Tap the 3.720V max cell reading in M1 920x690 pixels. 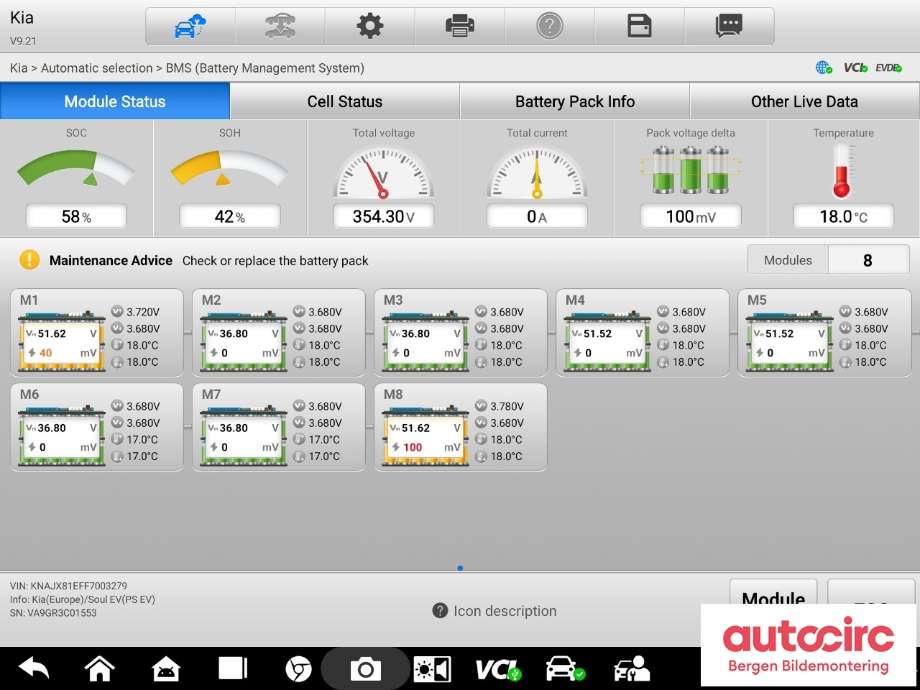pyautogui.click(x=143, y=312)
